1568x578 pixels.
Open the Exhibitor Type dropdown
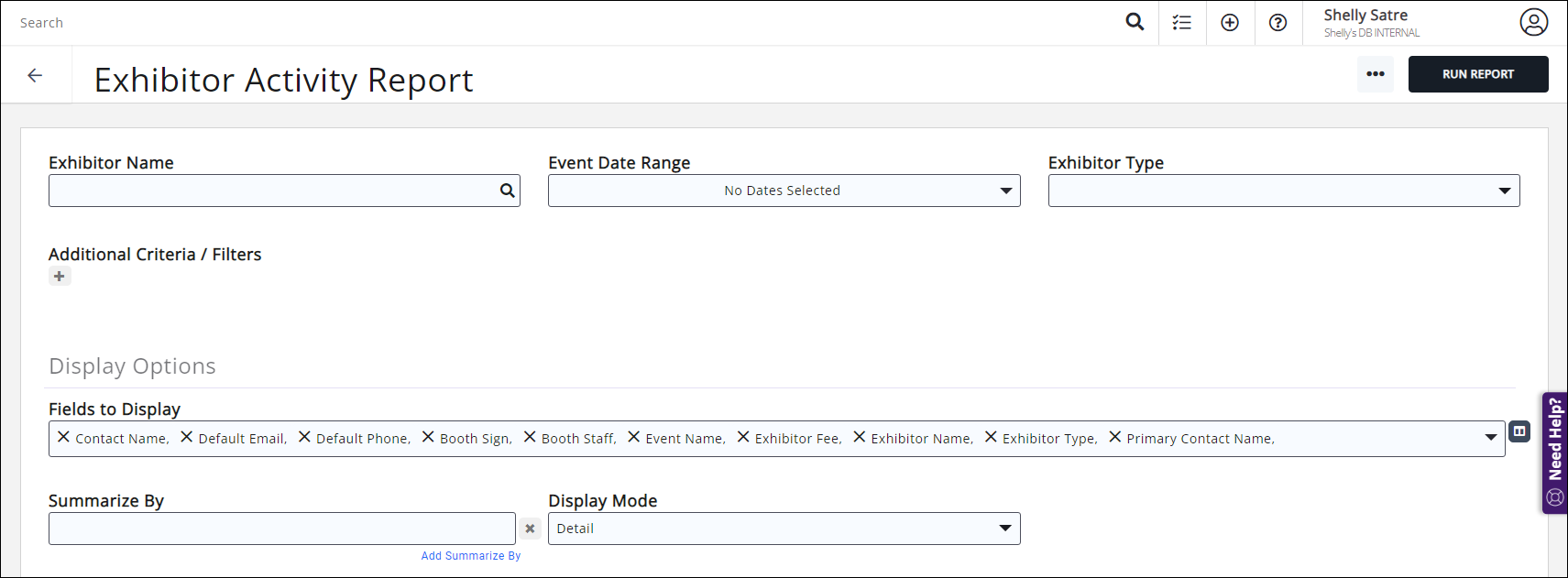pos(1504,191)
